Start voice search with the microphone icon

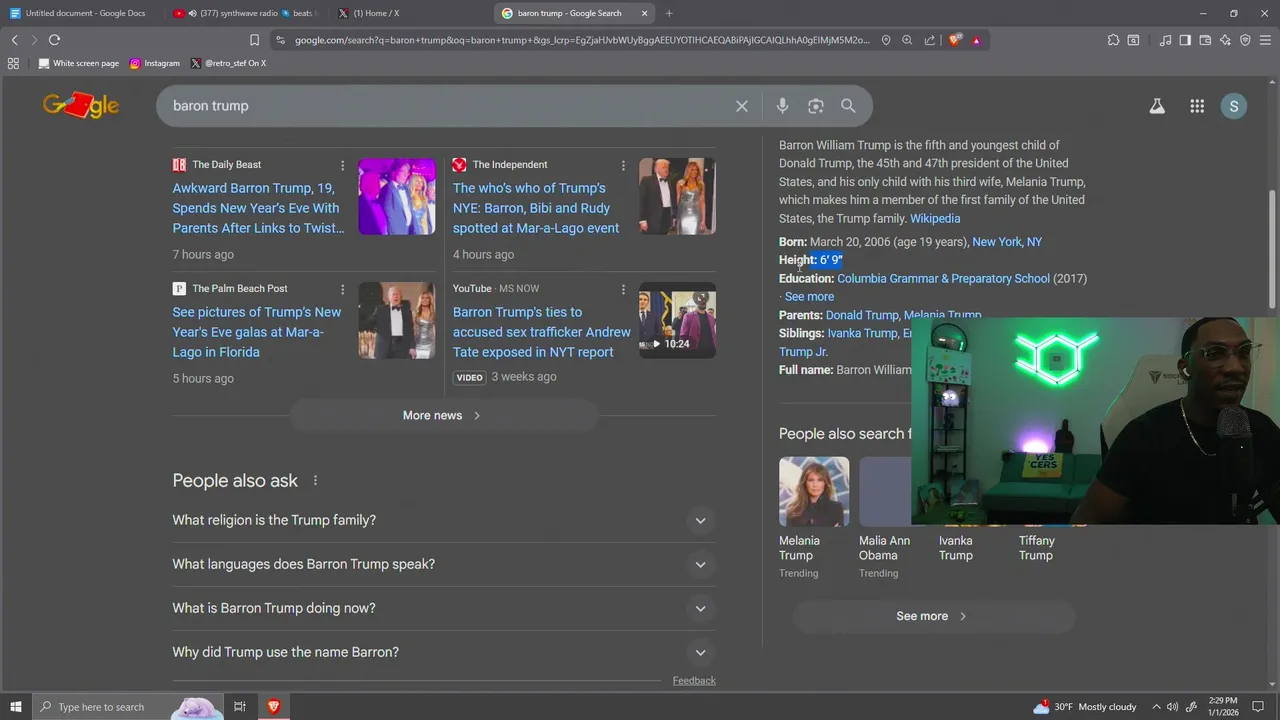[x=782, y=106]
